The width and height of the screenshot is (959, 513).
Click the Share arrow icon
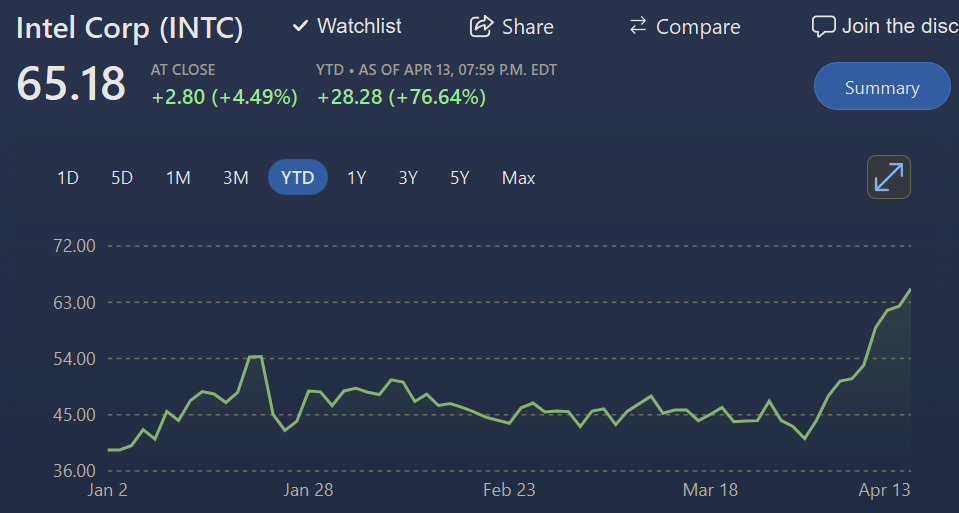point(481,26)
